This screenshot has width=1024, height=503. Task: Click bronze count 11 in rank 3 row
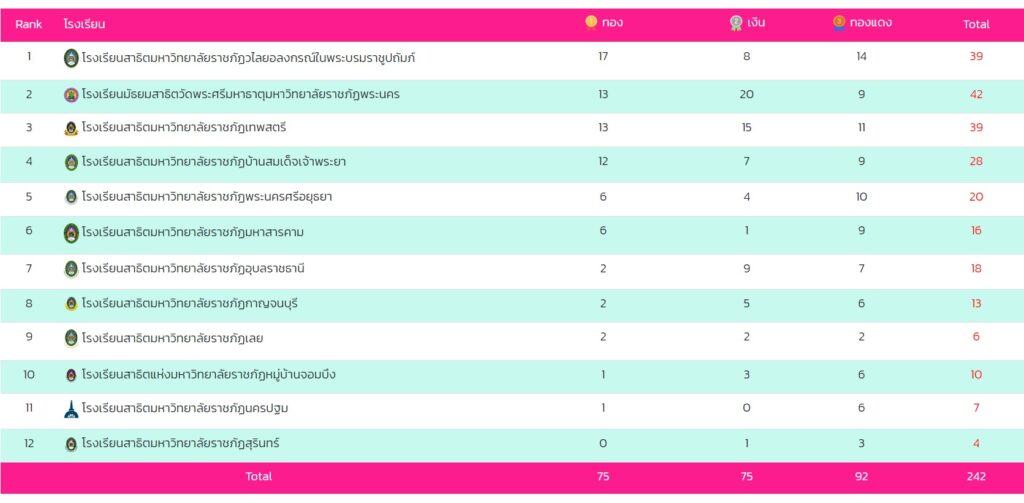click(x=861, y=127)
